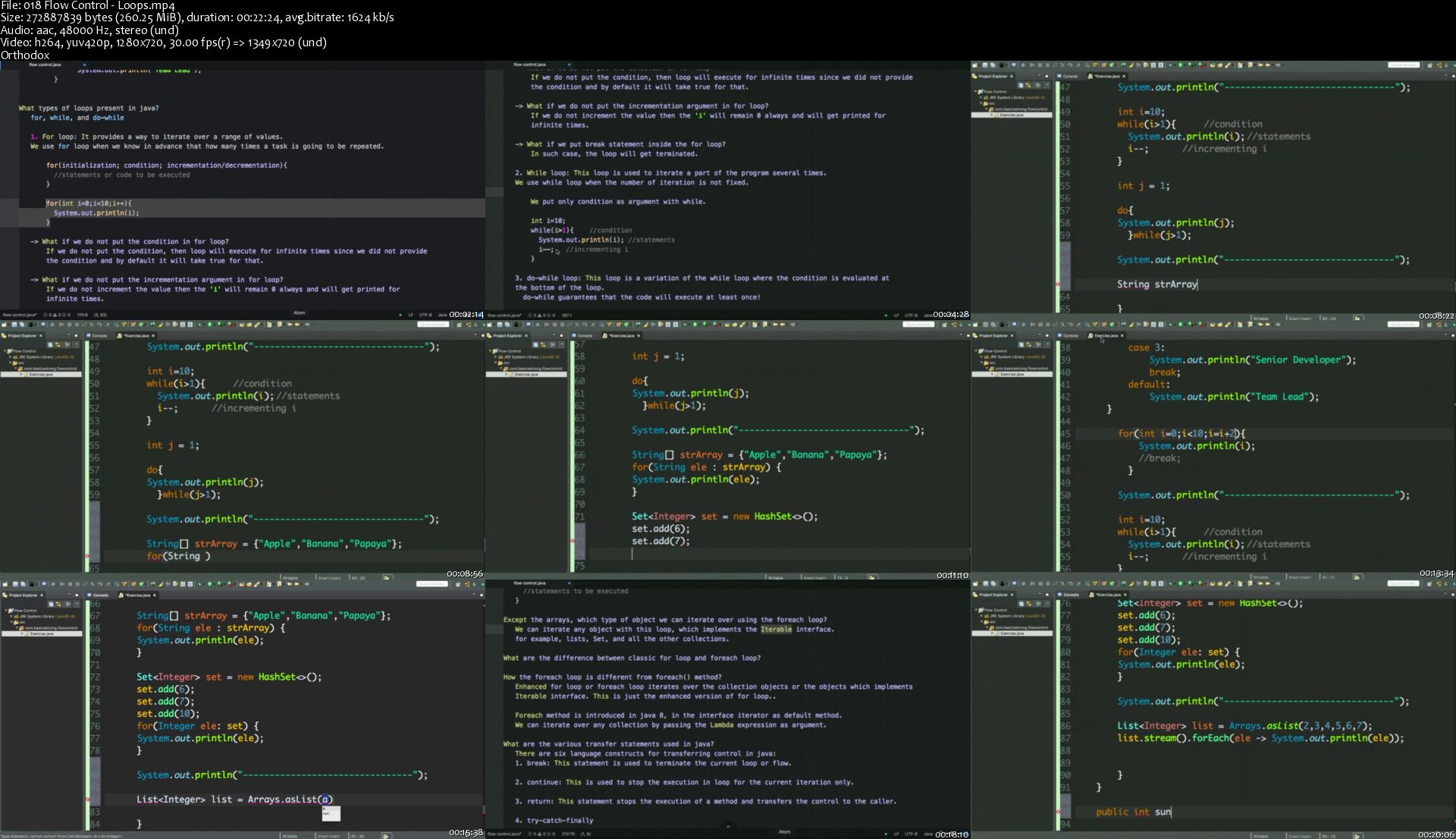The width and height of the screenshot is (1456, 839).
Task: Click the green Run button in the 00:08:22 frame
Action: [x=1179, y=65]
